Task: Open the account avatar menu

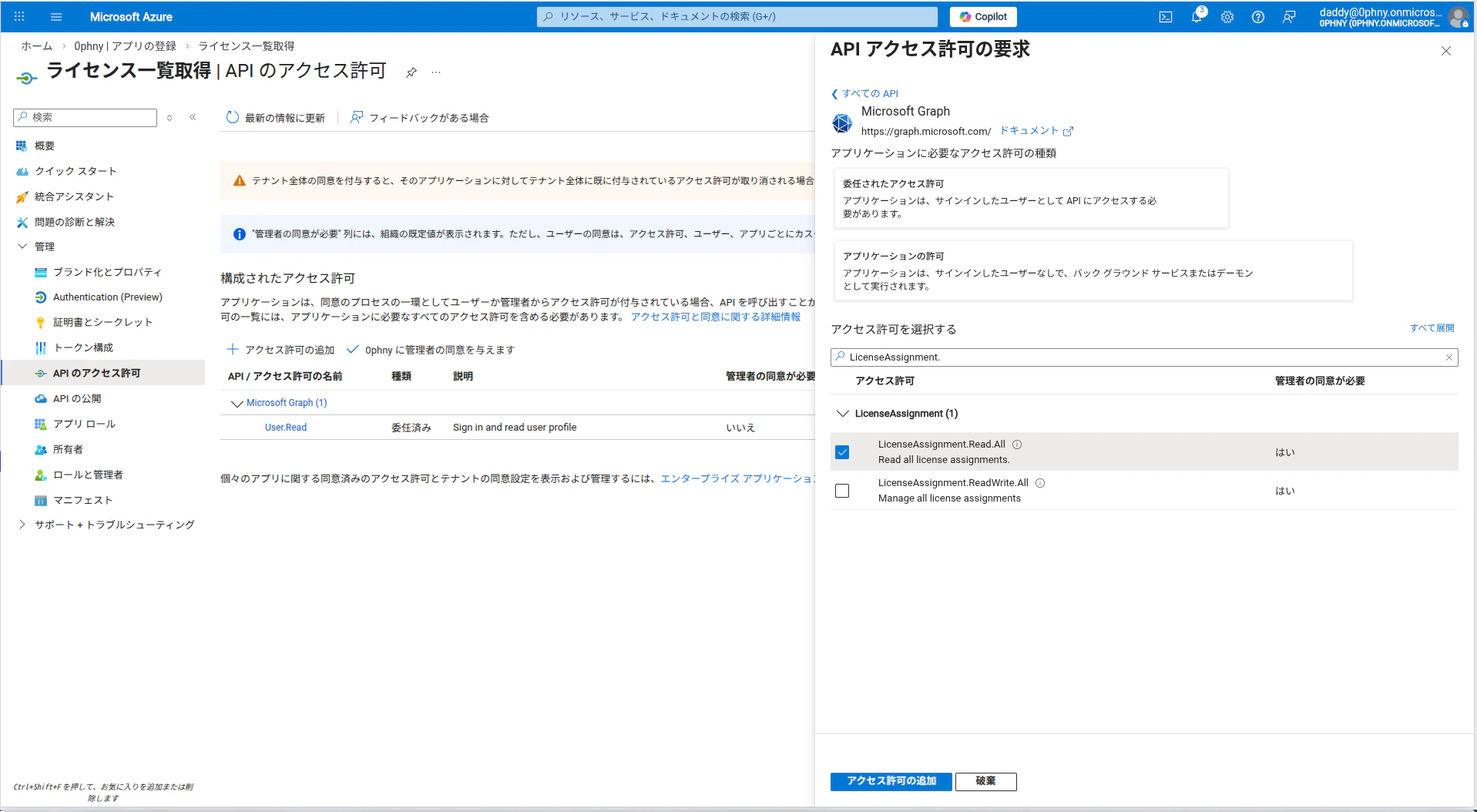Action: coord(1458,17)
